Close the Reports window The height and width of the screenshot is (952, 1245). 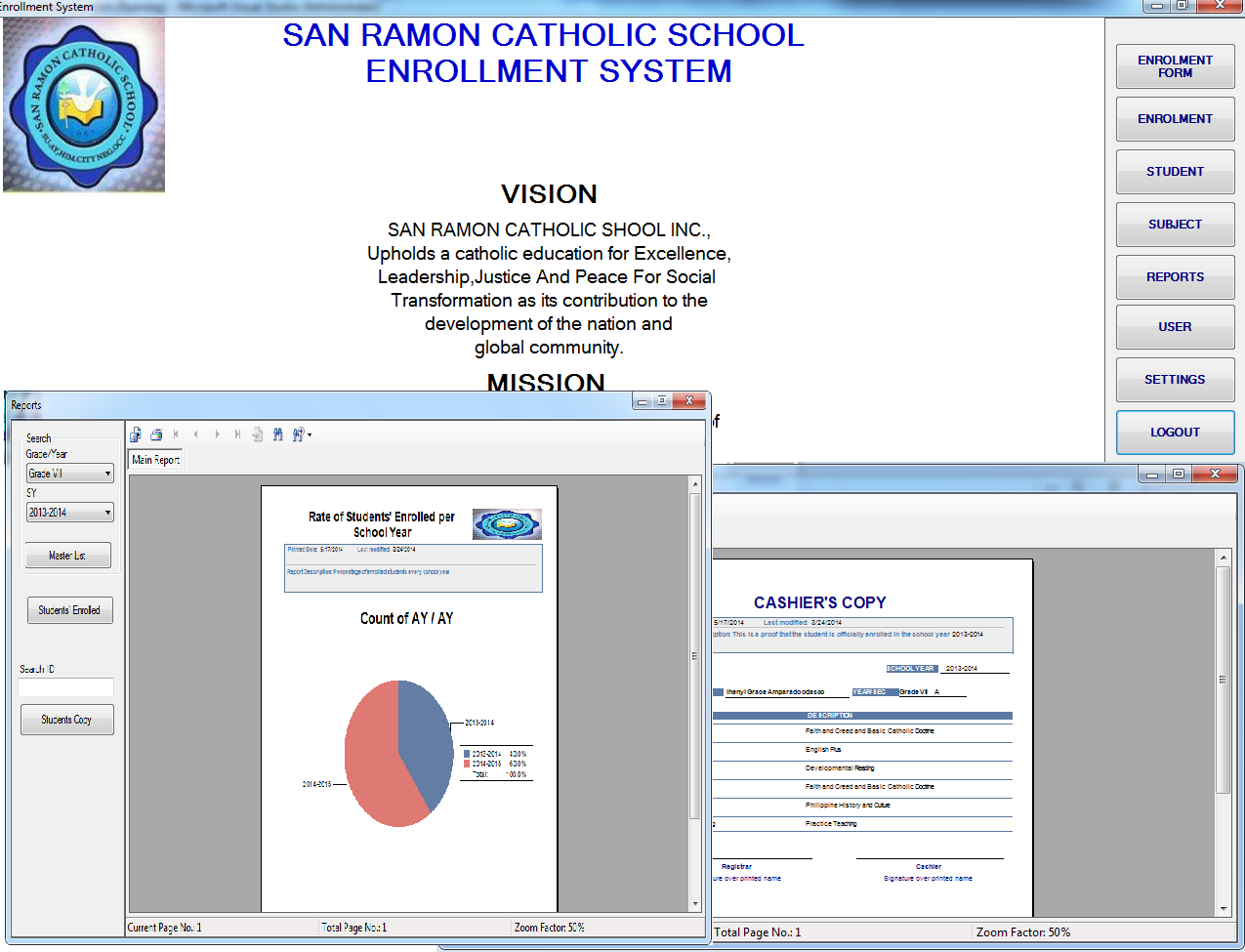coord(688,400)
